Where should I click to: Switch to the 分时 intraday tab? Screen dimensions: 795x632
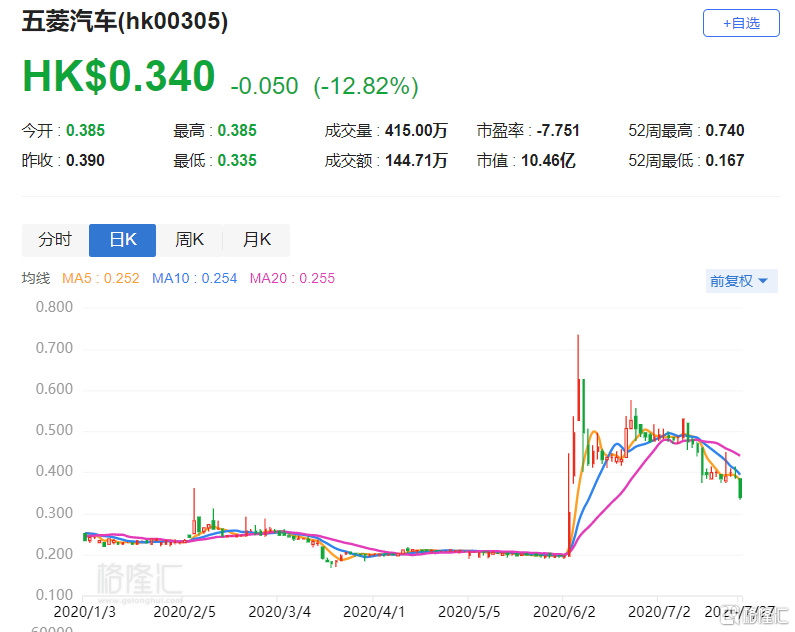tap(55, 240)
